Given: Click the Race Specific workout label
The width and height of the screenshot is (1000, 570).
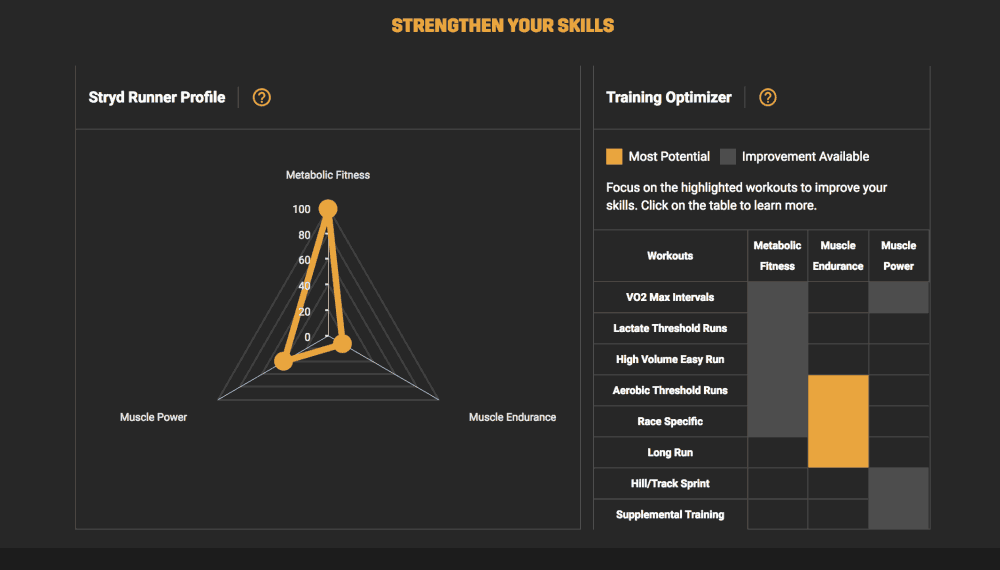Looking at the screenshot, I should 670,421.
